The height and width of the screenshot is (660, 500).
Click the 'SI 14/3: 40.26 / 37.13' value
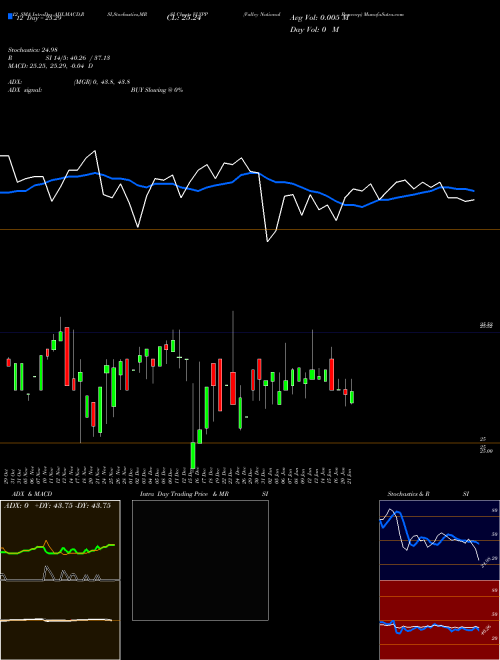tap(78, 58)
